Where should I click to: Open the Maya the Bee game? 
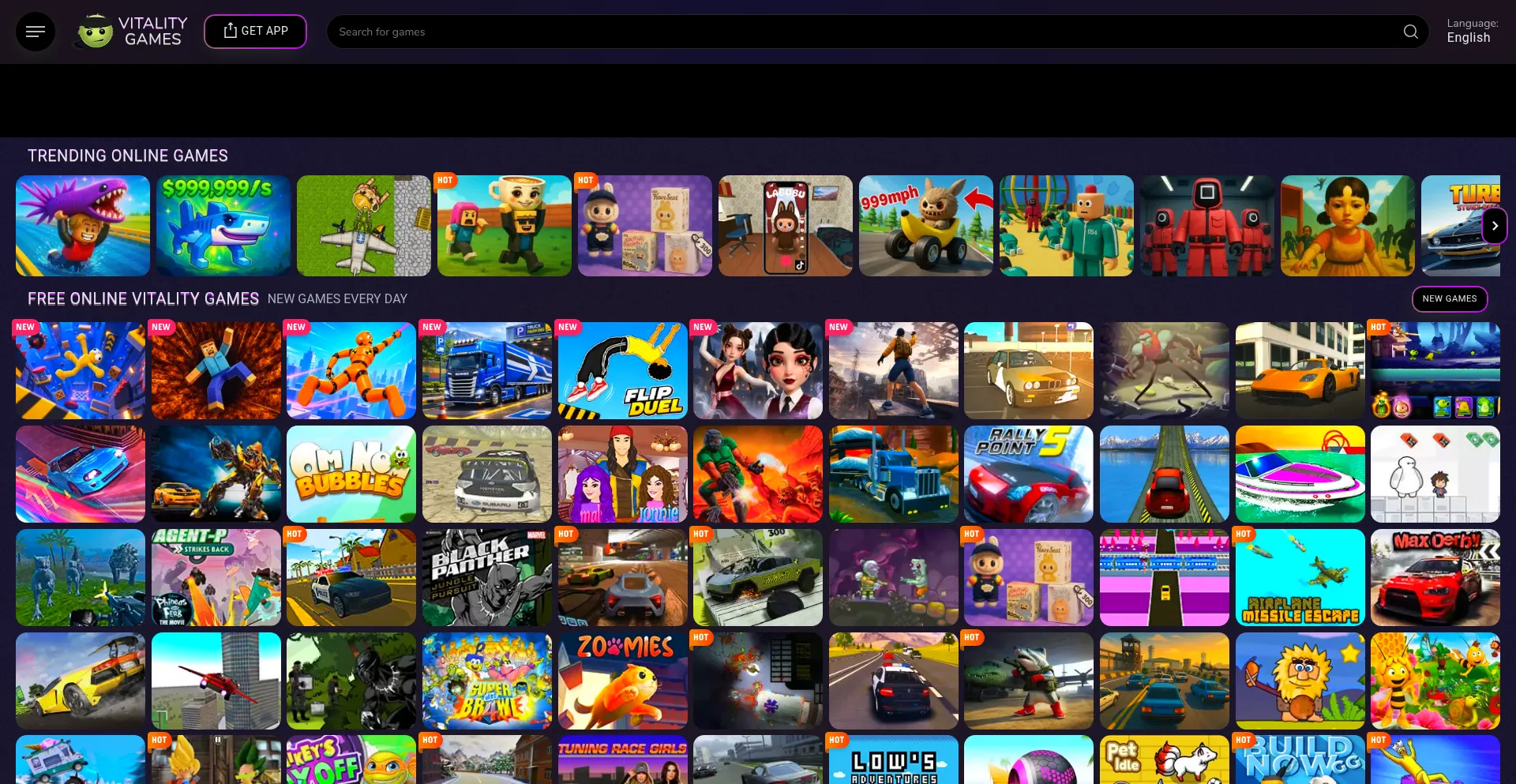point(1435,681)
